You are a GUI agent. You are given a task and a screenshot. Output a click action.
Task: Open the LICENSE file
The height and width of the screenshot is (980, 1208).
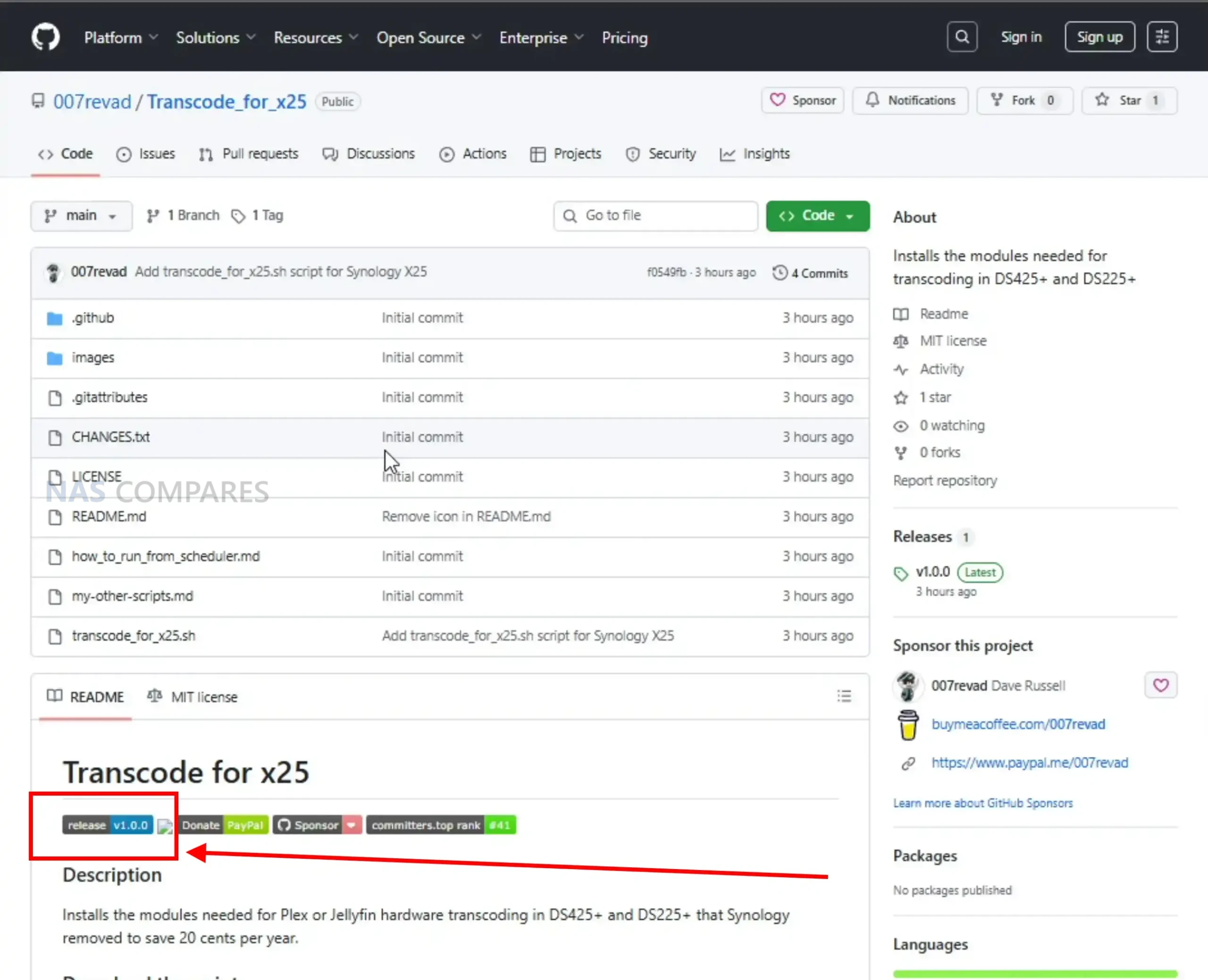click(96, 477)
